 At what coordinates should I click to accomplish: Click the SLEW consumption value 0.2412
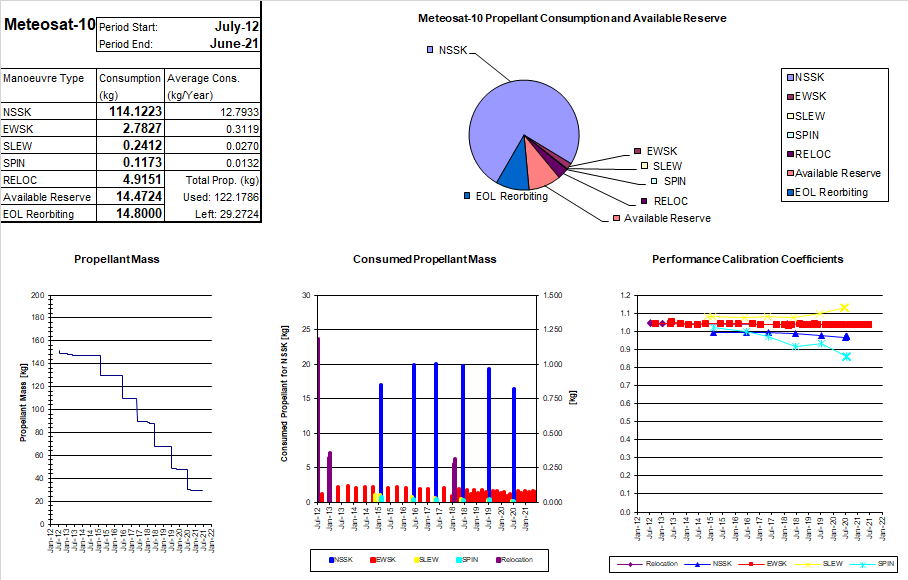tap(142, 145)
